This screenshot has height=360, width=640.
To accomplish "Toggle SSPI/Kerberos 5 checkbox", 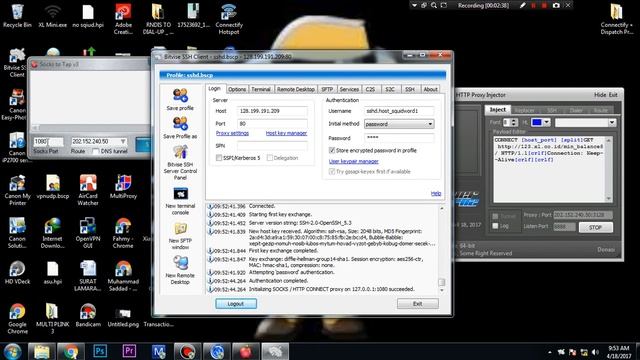I will click(x=219, y=158).
